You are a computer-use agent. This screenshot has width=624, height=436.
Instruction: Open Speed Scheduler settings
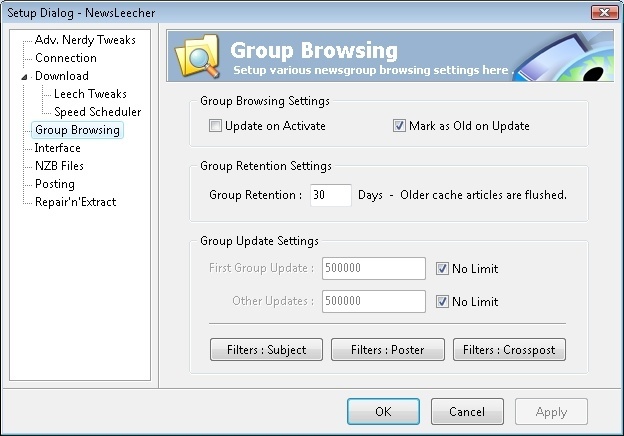(x=98, y=112)
